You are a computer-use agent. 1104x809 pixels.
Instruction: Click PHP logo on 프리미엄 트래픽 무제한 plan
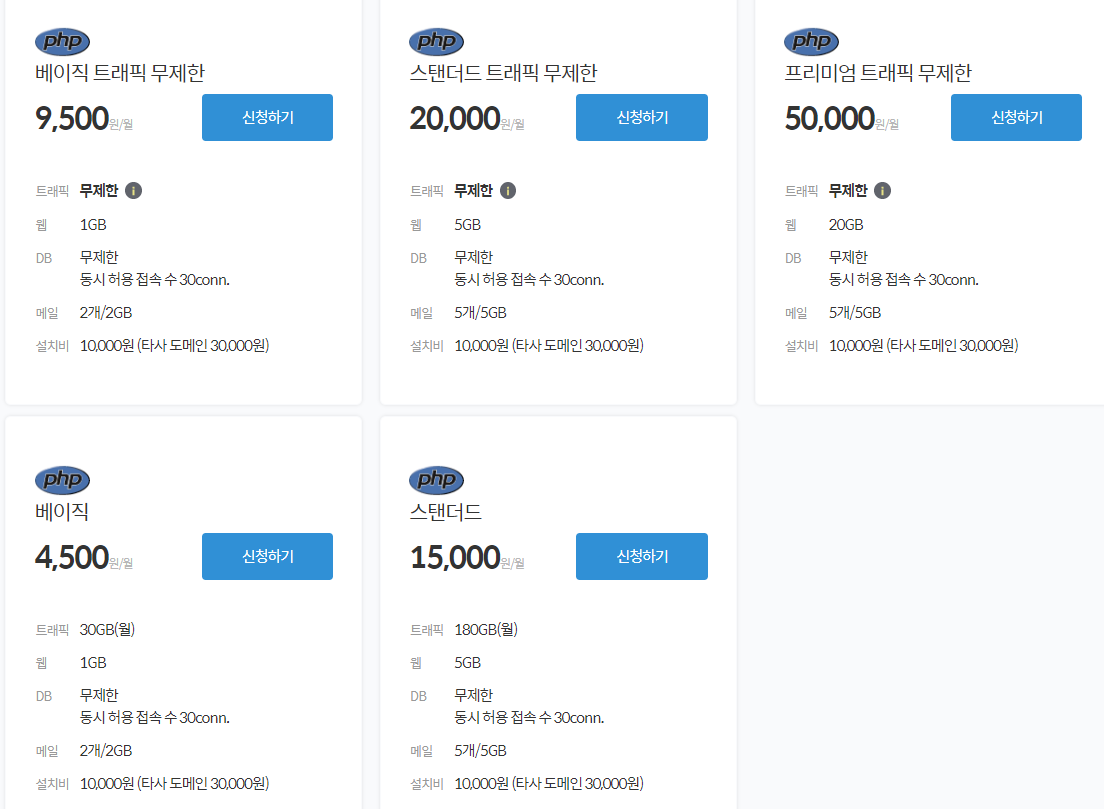(811, 41)
